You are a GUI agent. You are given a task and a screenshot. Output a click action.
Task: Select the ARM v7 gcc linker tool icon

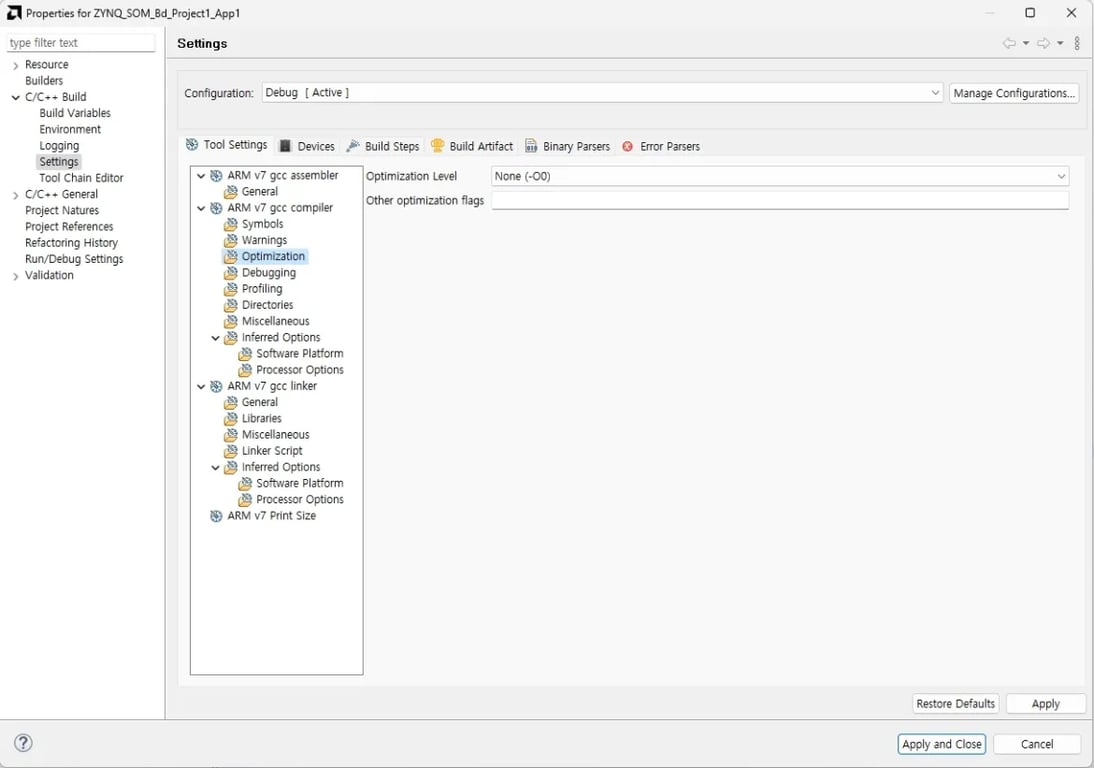pyautogui.click(x=217, y=385)
